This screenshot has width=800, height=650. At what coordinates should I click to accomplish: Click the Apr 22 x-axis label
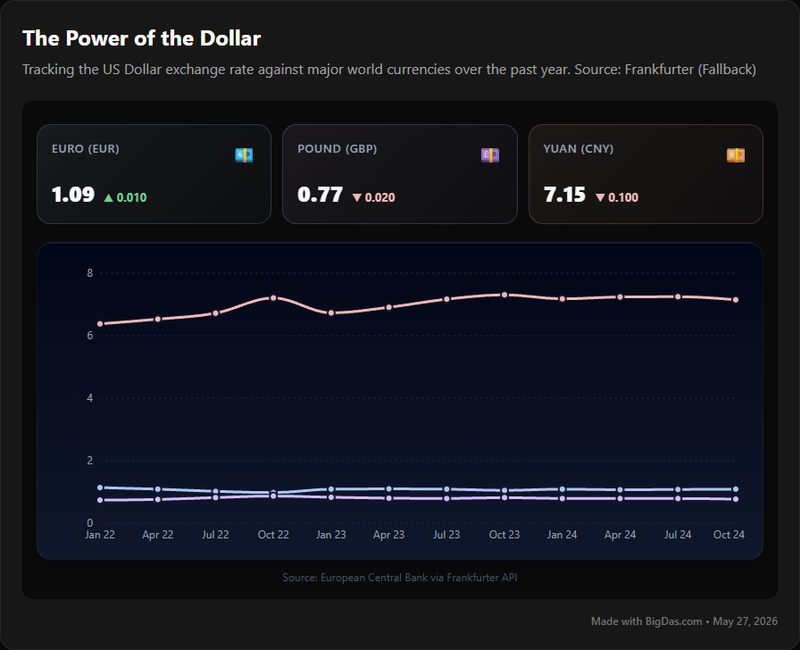(158, 535)
